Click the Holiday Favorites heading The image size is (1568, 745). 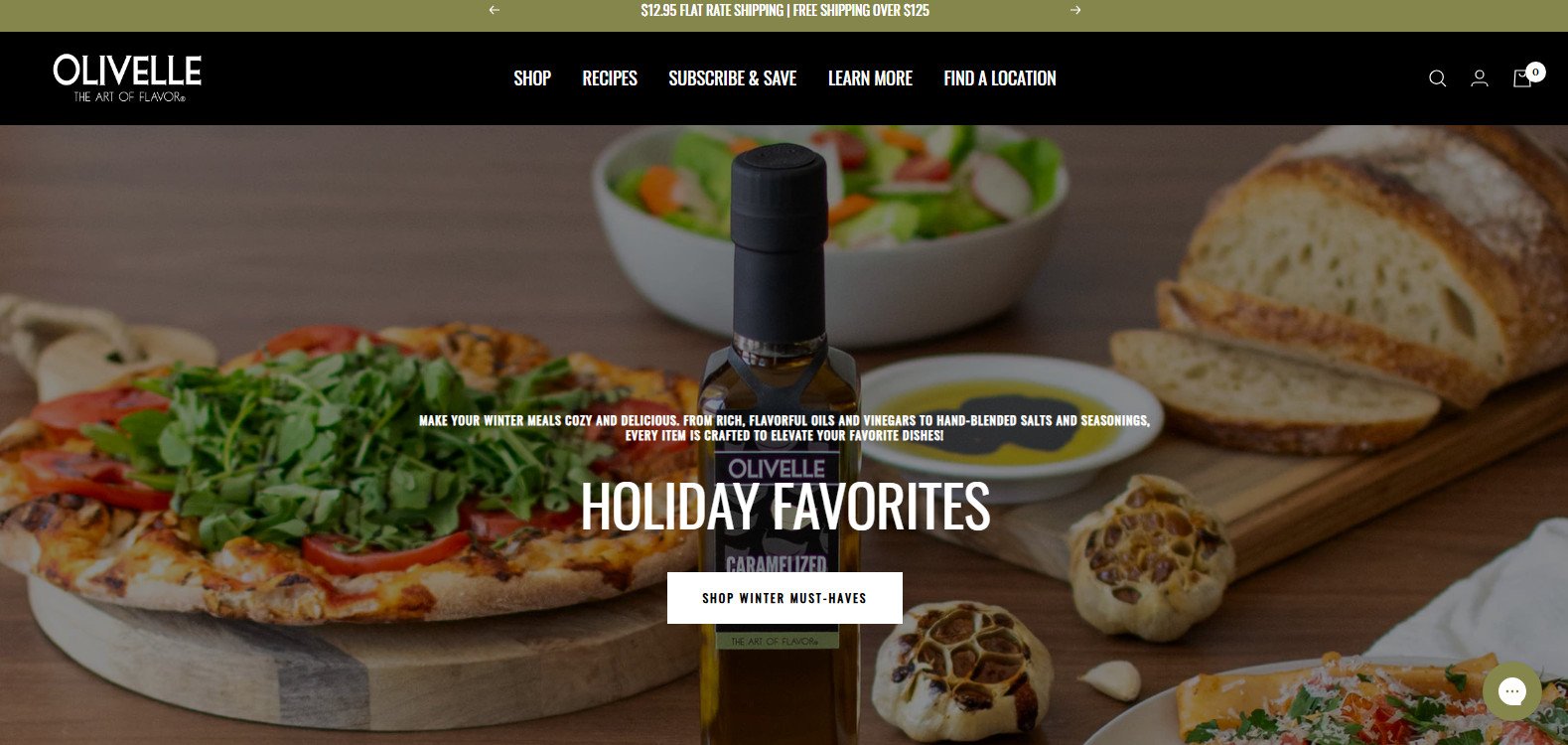pos(784,507)
